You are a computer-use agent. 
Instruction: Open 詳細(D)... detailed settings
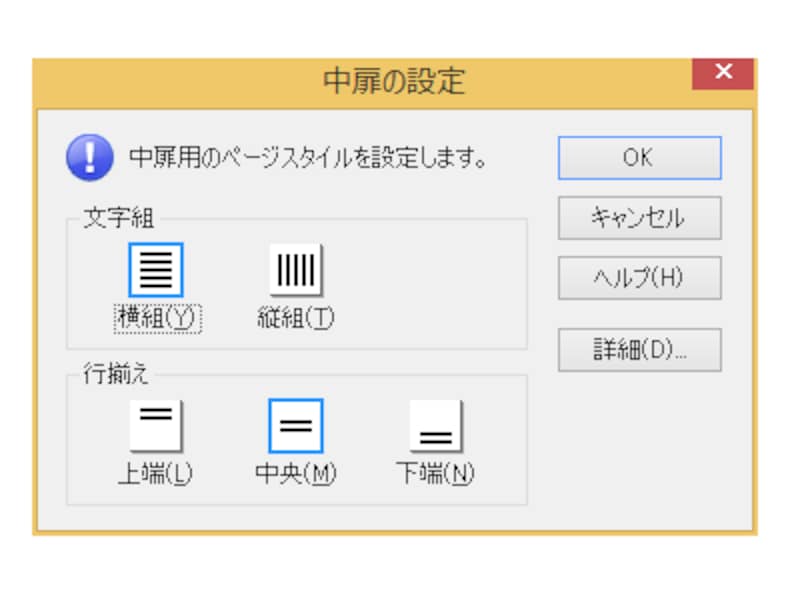[640, 350]
